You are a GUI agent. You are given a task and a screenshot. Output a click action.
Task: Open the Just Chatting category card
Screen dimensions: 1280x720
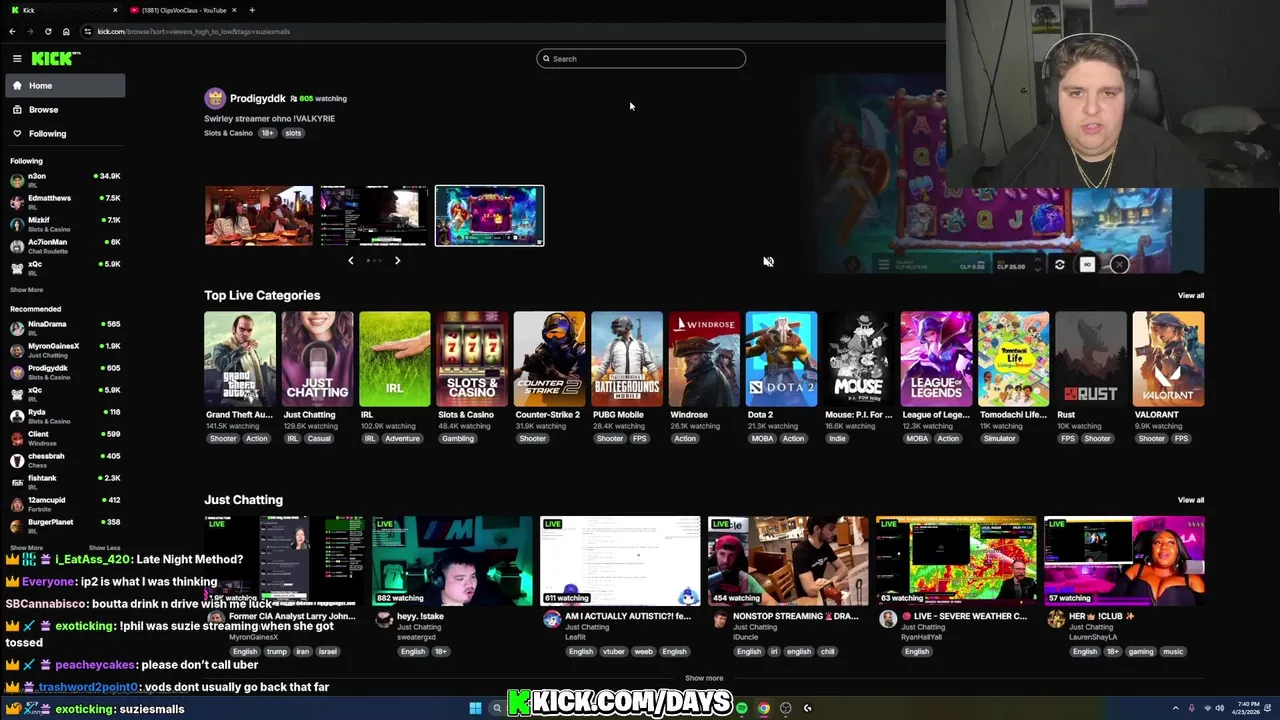click(317, 359)
